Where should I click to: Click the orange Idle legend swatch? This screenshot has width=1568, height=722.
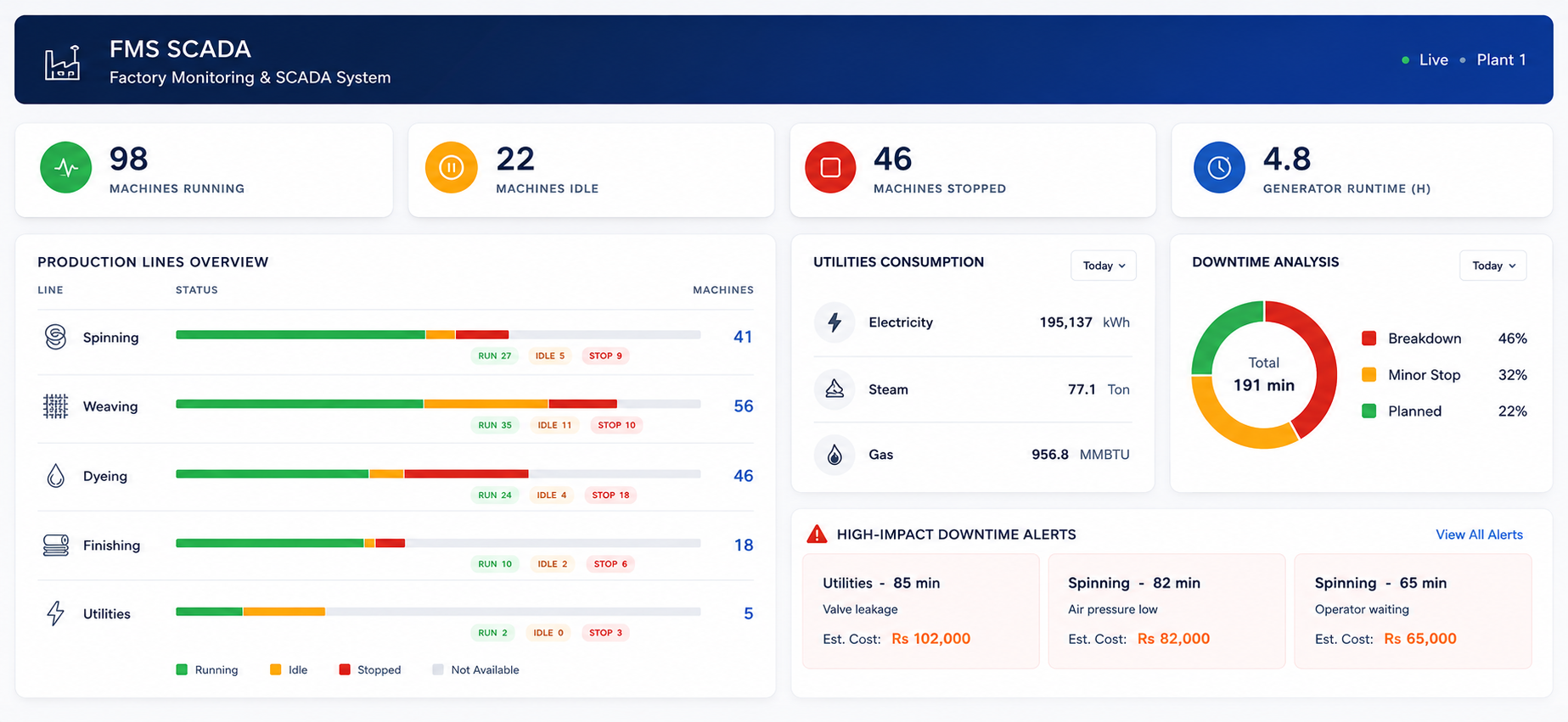click(x=275, y=669)
